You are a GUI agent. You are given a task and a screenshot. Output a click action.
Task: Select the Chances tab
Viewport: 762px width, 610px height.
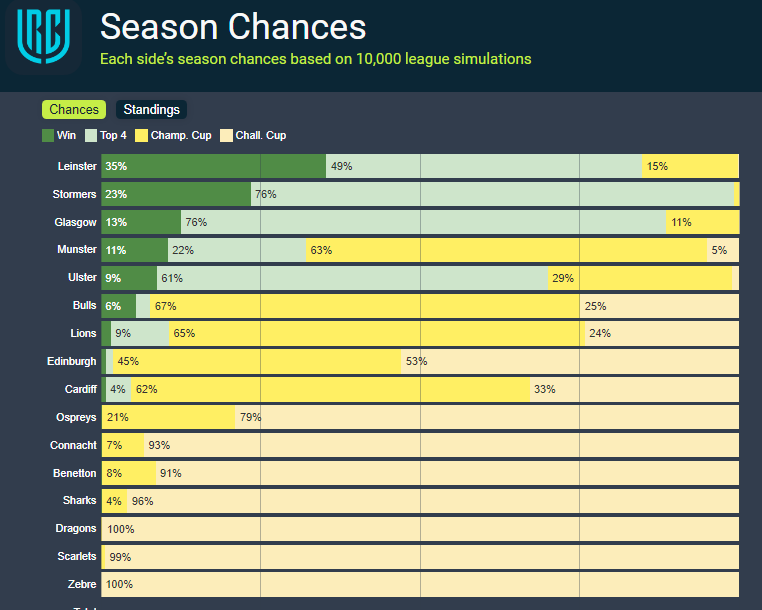pyautogui.click(x=74, y=110)
